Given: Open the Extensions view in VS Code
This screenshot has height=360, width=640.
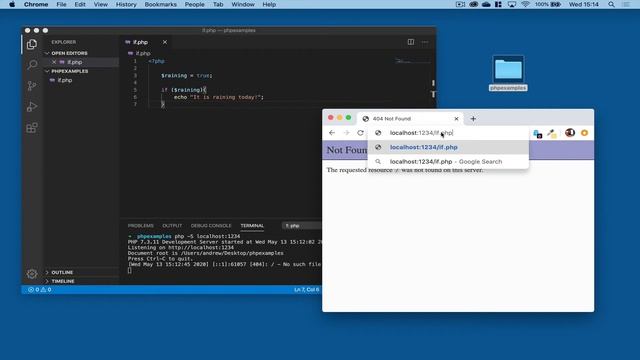Looking at the screenshot, I should click(x=32, y=128).
